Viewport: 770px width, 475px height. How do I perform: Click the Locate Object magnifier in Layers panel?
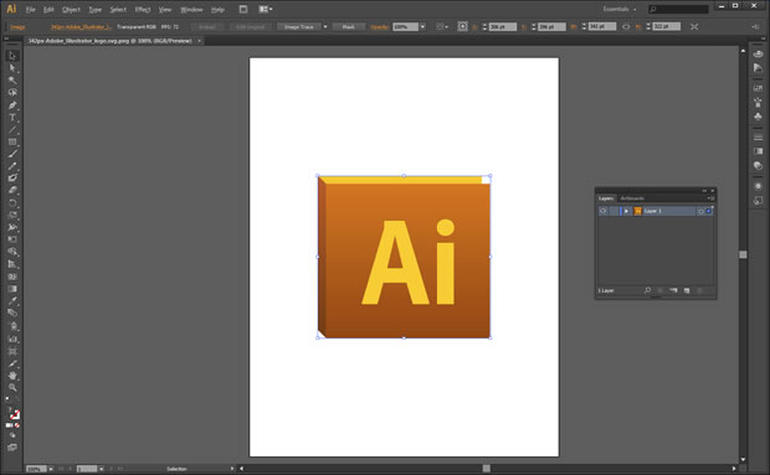[x=648, y=290]
